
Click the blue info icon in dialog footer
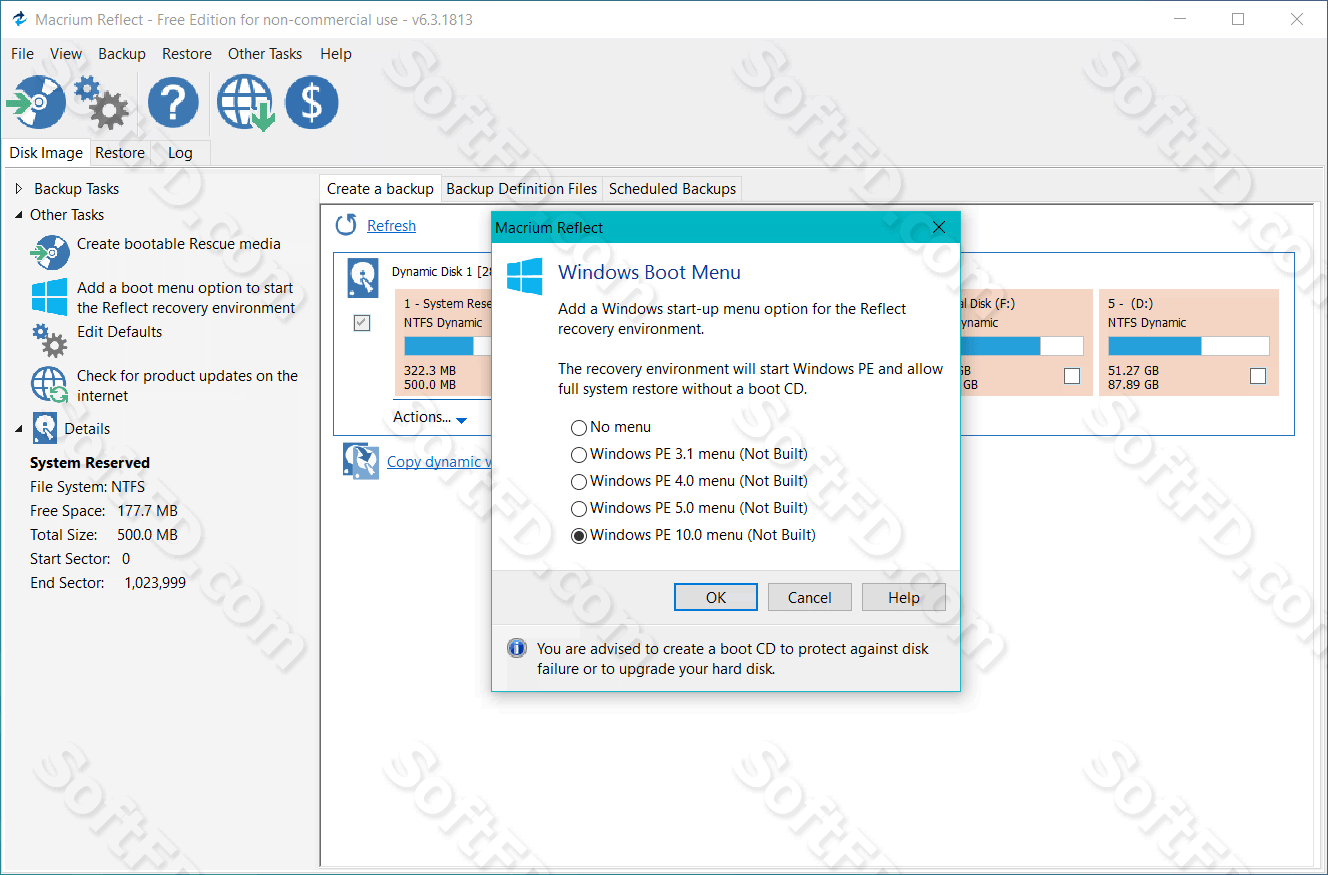(517, 648)
